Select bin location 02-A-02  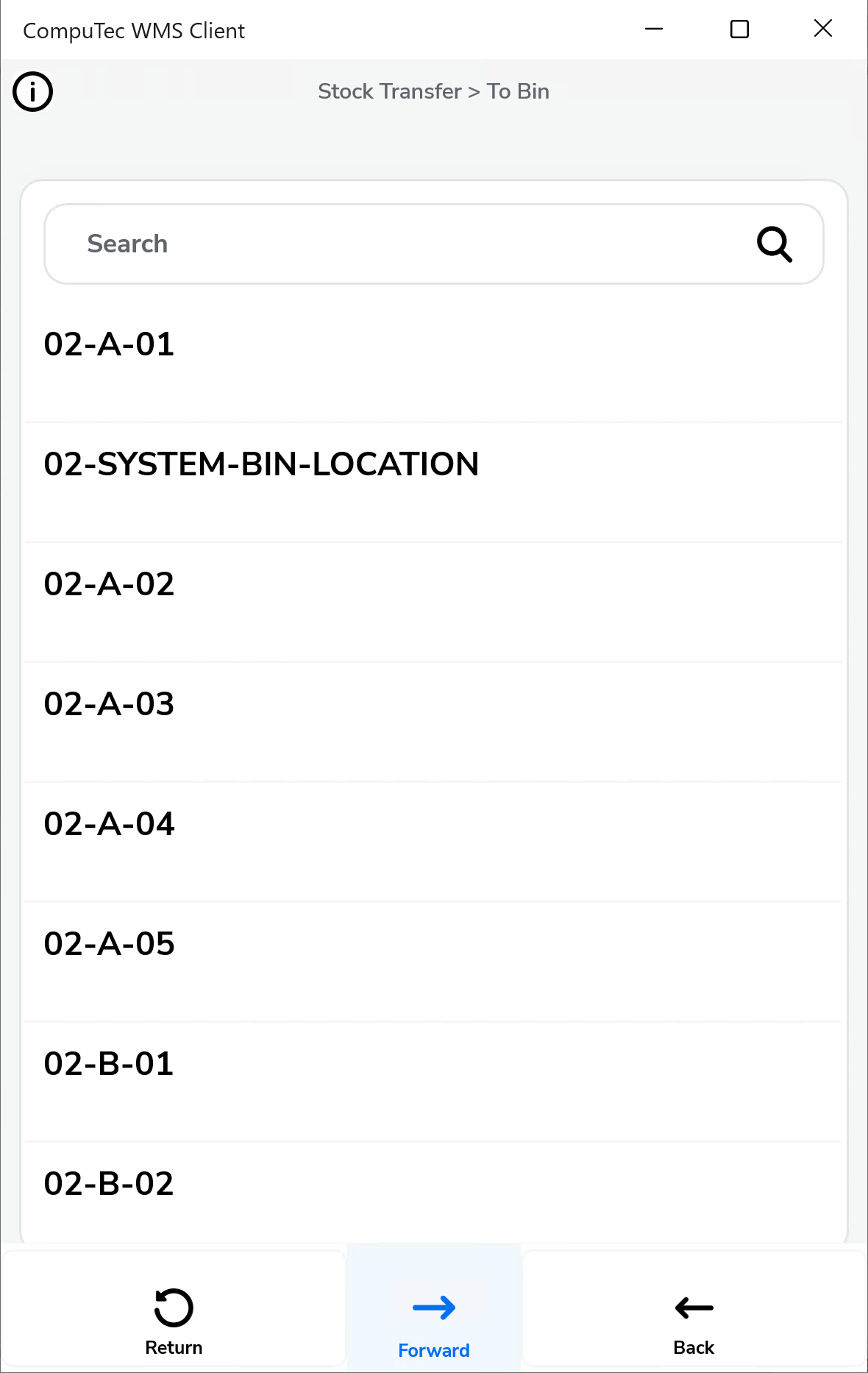coord(110,584)
